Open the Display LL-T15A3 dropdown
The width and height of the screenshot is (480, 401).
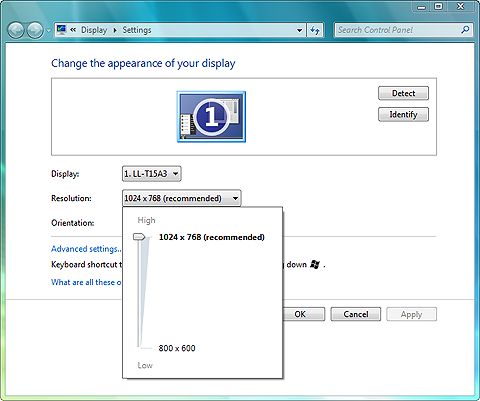click(152, 174)
